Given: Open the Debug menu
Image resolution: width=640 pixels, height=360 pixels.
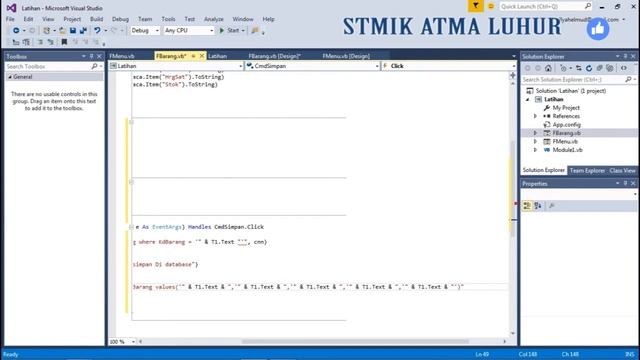Looking at the screenshot, I should (x=120, y=19).
